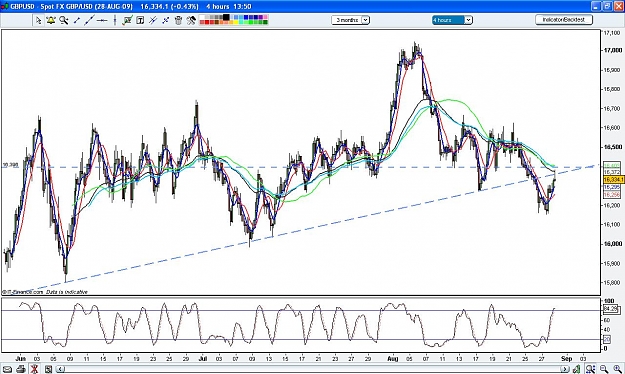Click the horizontal chart scrollbar track
This screenshot has height=374, width=625.
pyautogui.click(x=312, y=369)
